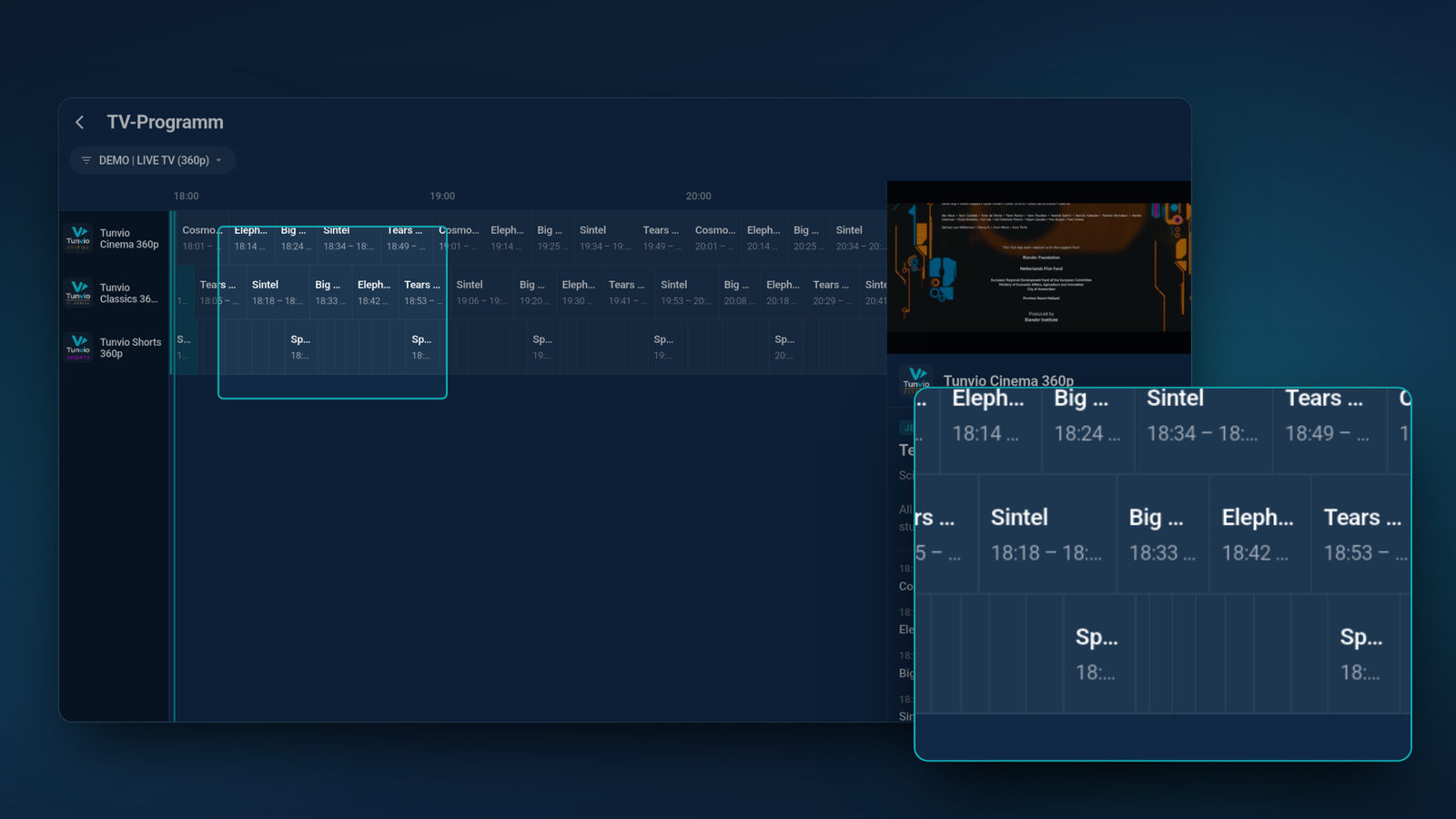
Task: Click the 20:00 time marker
Action: click(699, 196)
